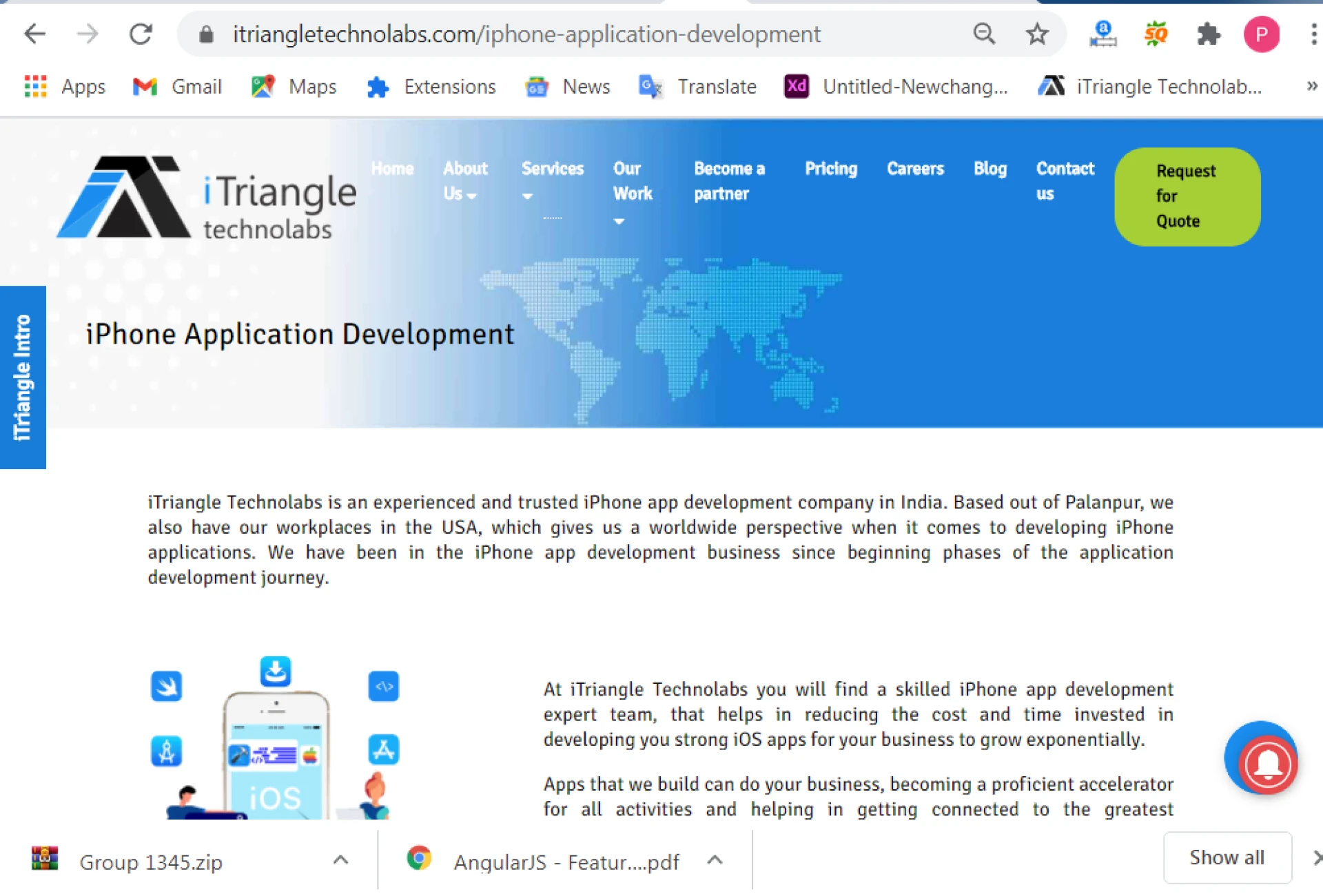
Task: Click the address bar URL field
Action: tap(526, 34)
